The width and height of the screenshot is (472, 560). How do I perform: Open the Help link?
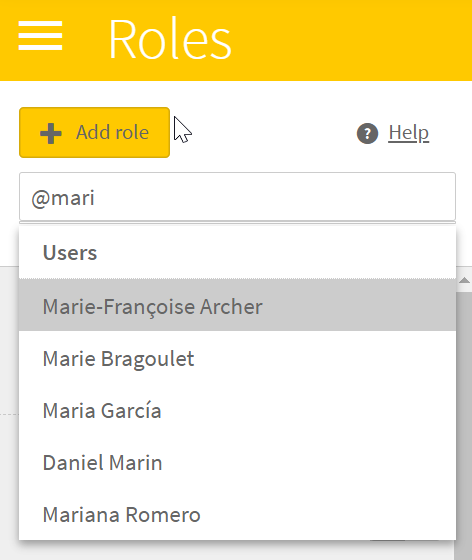(x=408, y=133)
